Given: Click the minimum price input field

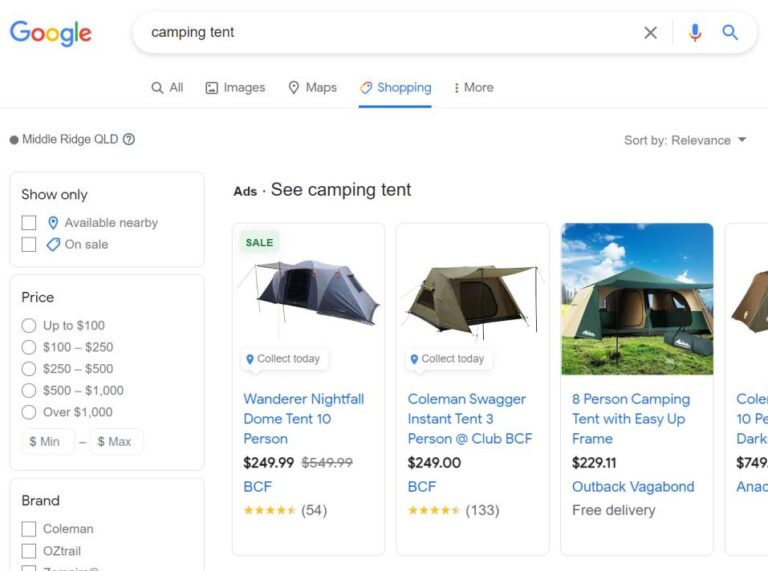Looking at the screenshot, I should (48, 442).
